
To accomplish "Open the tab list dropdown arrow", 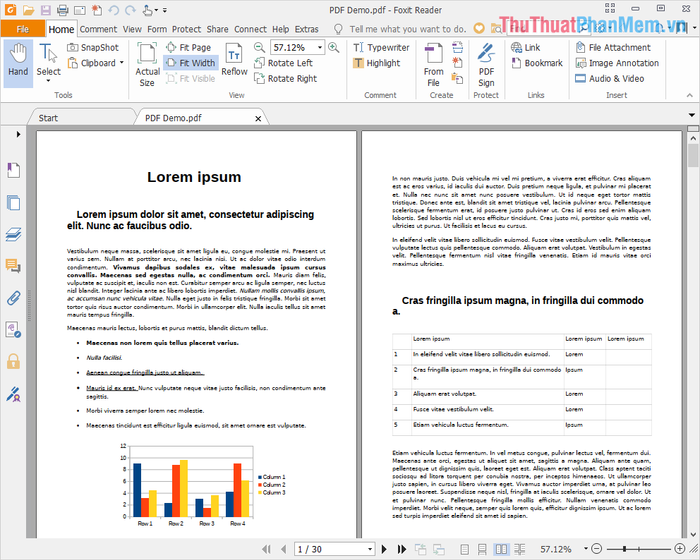I will coord(692,115).
